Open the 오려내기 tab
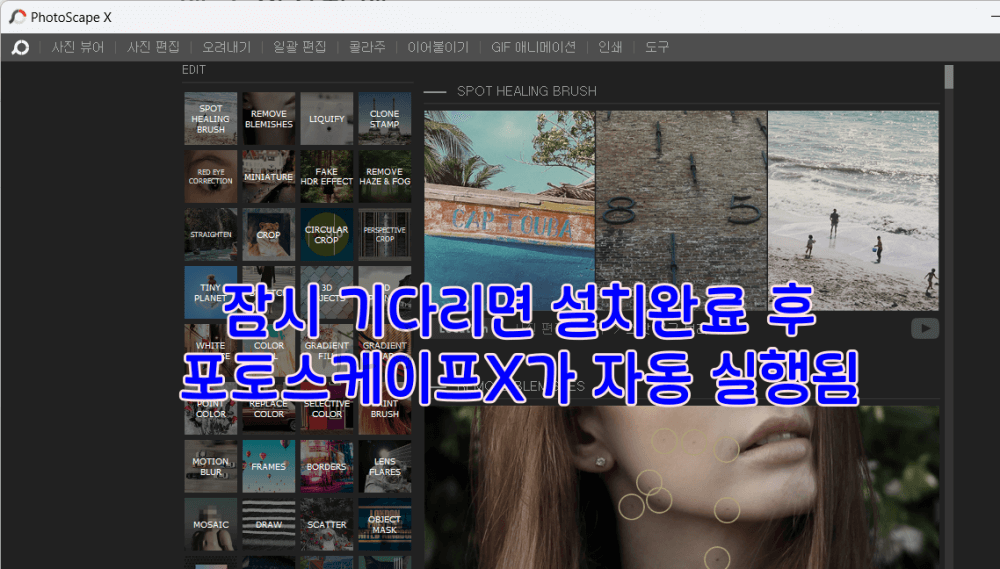The image size is (1000, 569). tap(226, 47)
